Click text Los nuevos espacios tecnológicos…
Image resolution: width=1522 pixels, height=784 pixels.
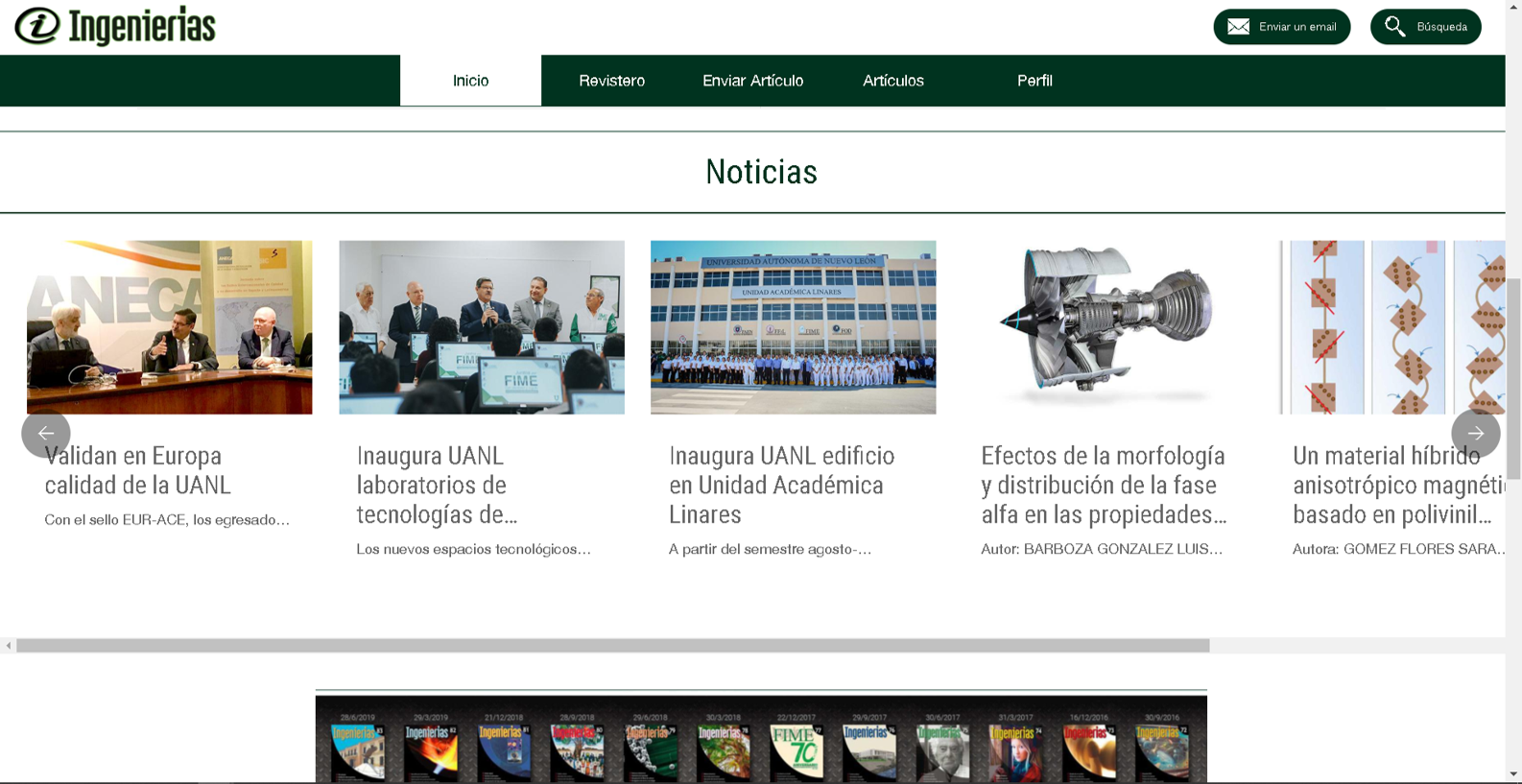[473, 549]
